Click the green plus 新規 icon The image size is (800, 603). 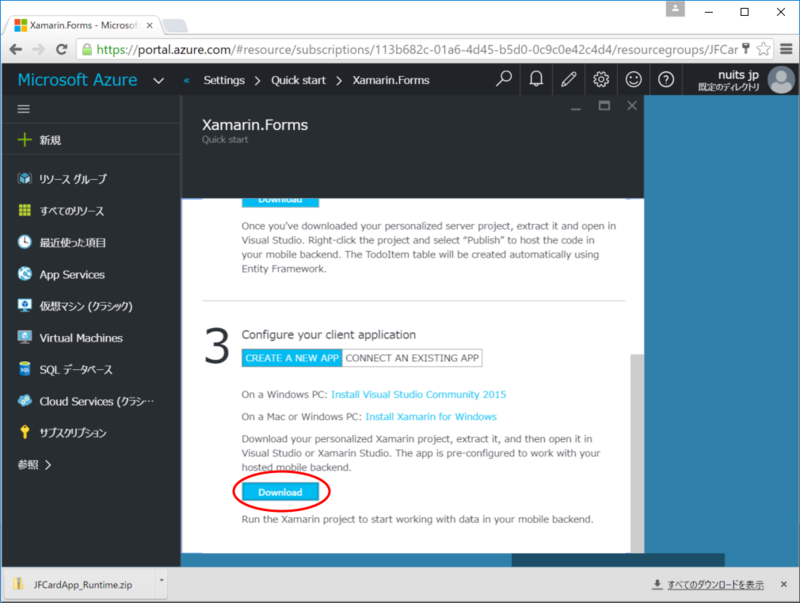[x=24, y=140]
